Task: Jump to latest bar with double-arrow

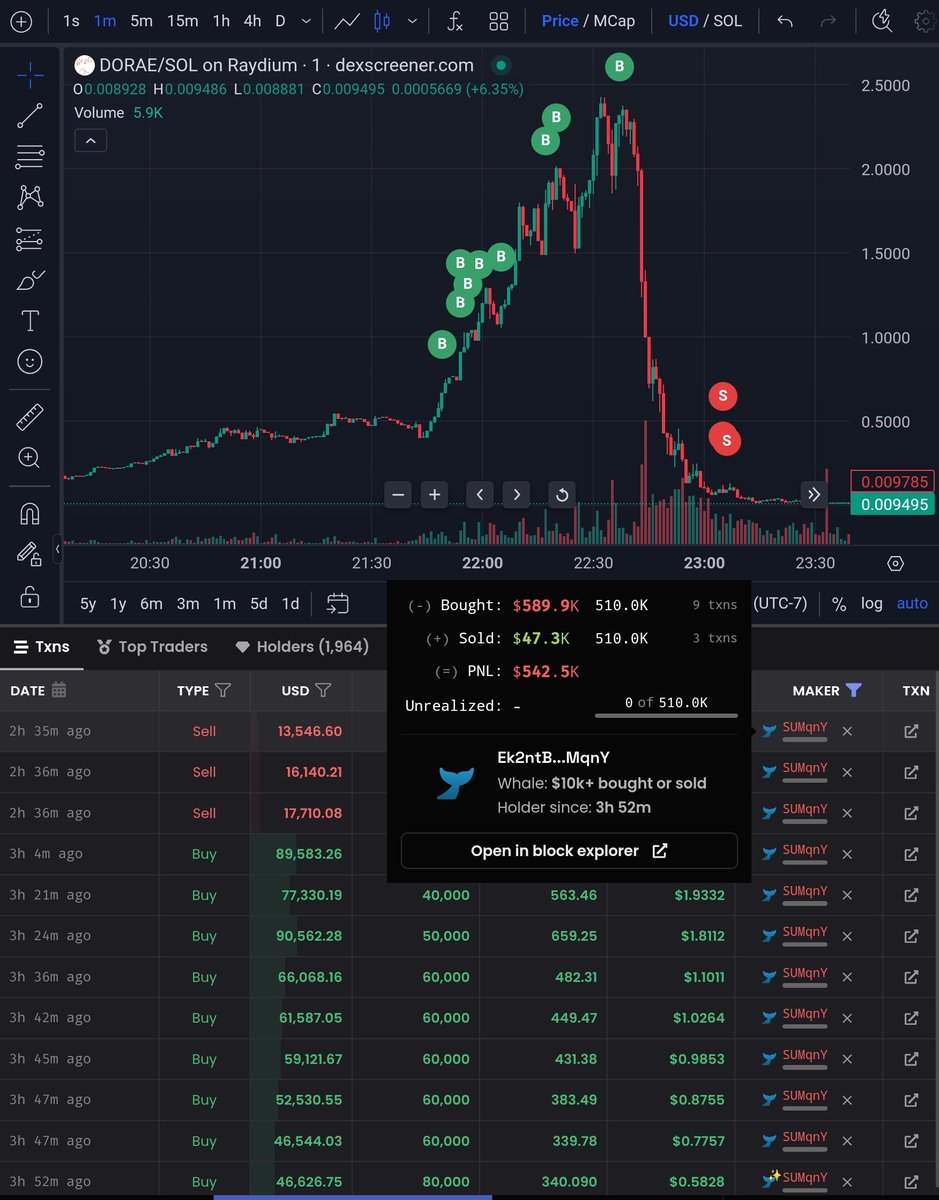Action: 814,494
